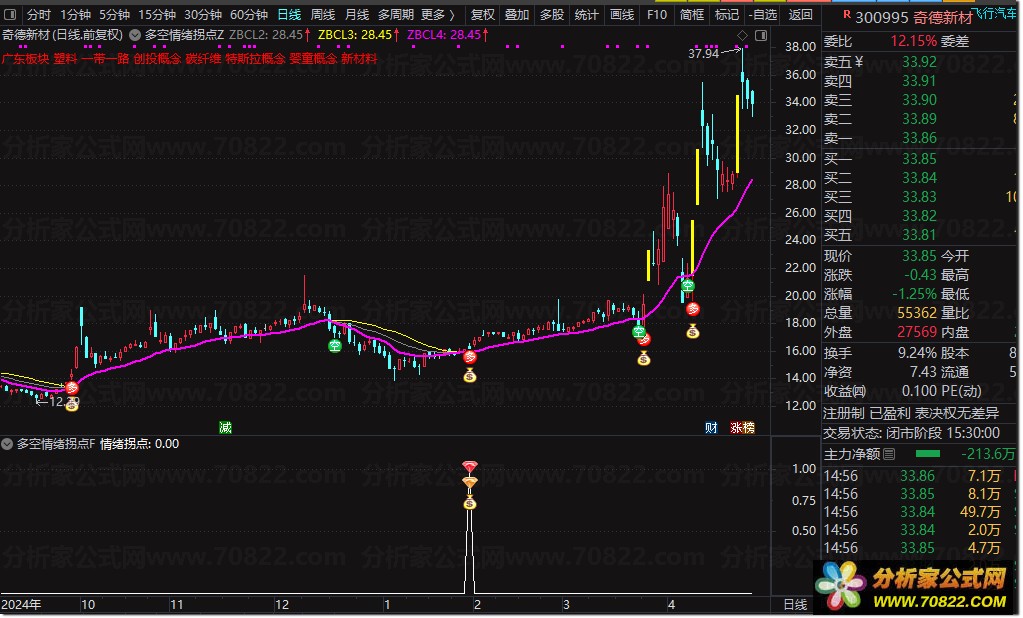1023x618 pixels.
Task: Click 换手 value 9.24%
Action: [x=917, y=354]
